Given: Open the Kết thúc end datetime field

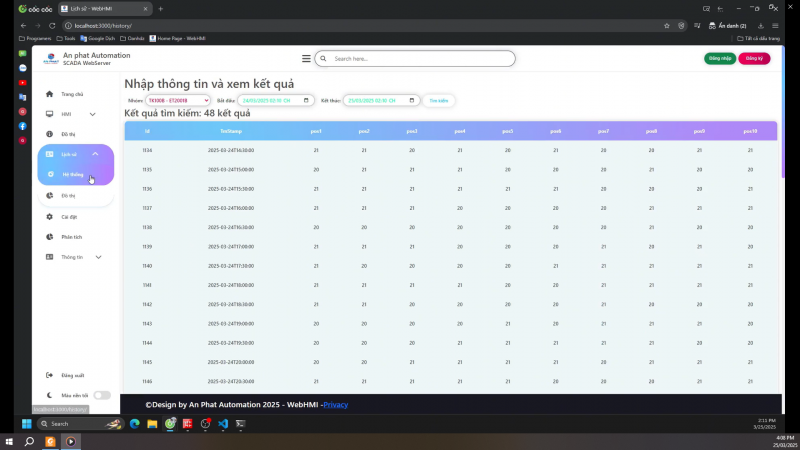Looking at the screenshot, I should (x=381, y=101).
